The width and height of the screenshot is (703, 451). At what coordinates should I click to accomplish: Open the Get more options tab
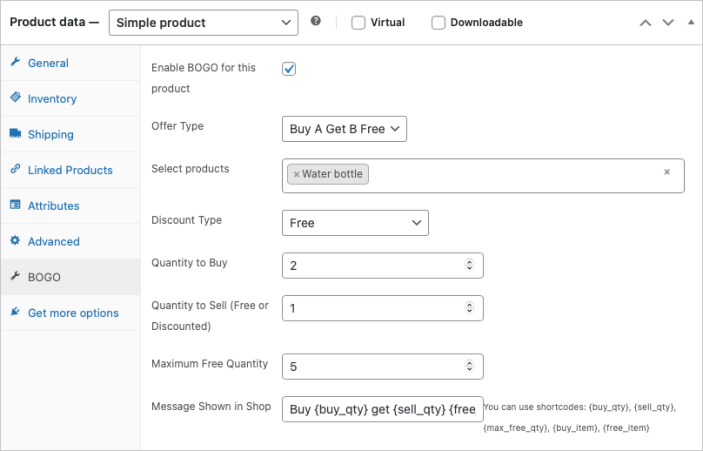(x=72, y=313)
